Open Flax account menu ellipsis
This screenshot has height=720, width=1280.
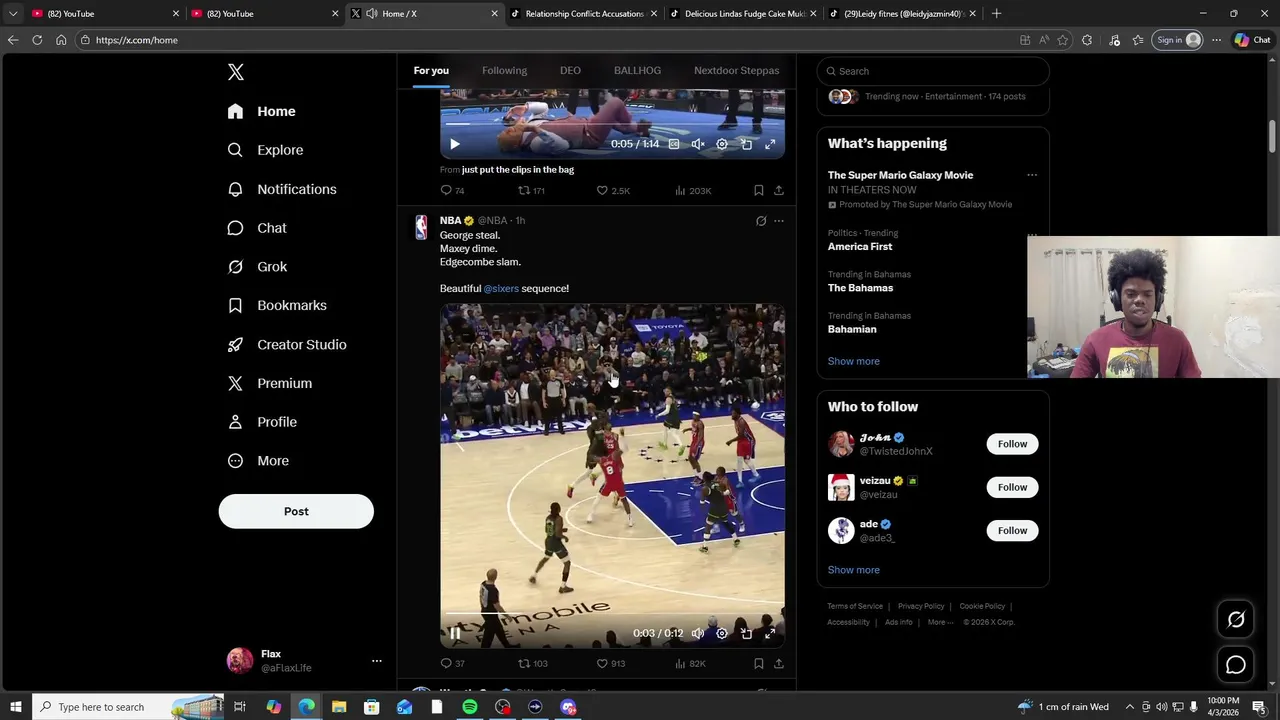377,661
